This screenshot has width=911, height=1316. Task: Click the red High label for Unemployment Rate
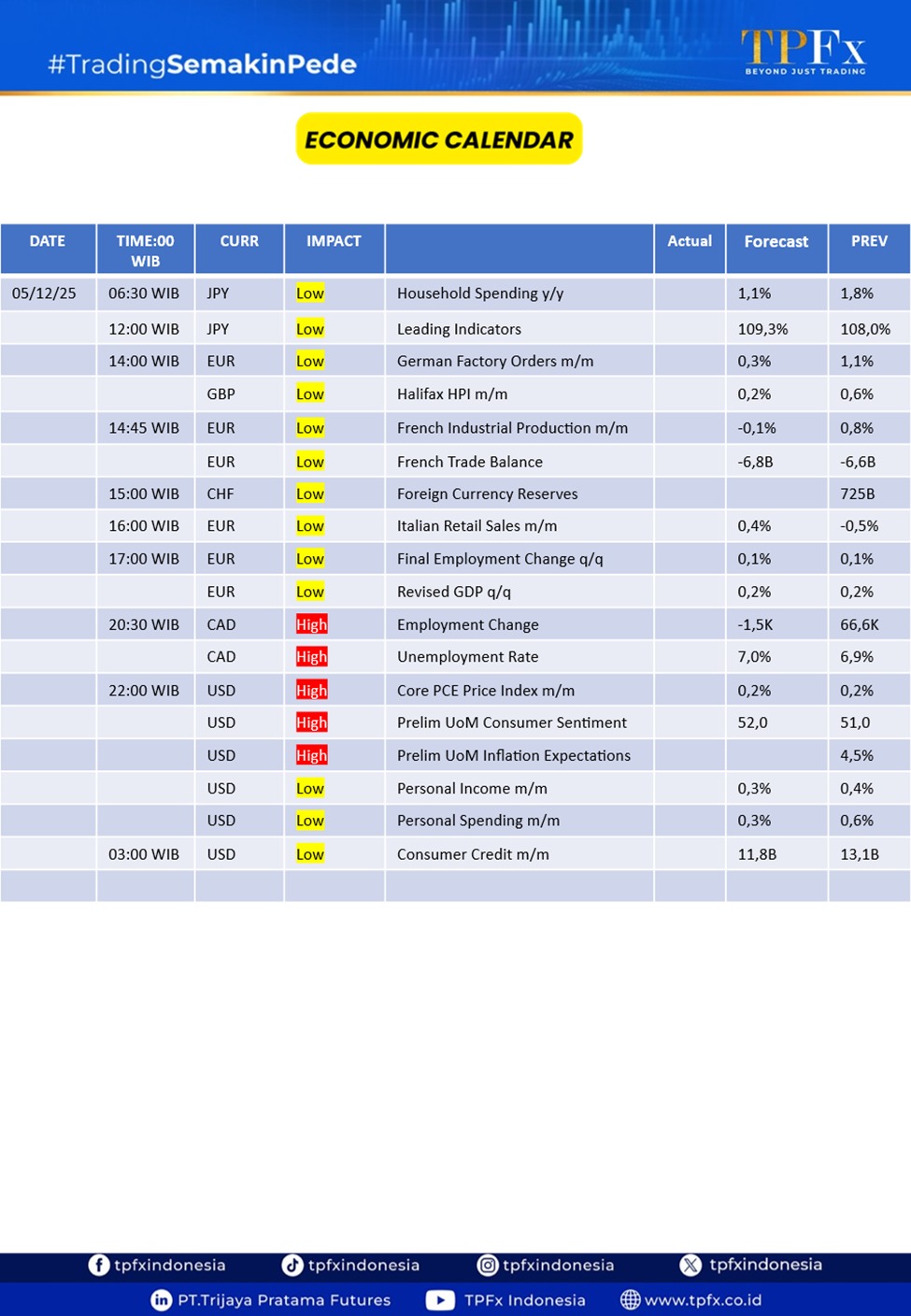tap(311, 657)
